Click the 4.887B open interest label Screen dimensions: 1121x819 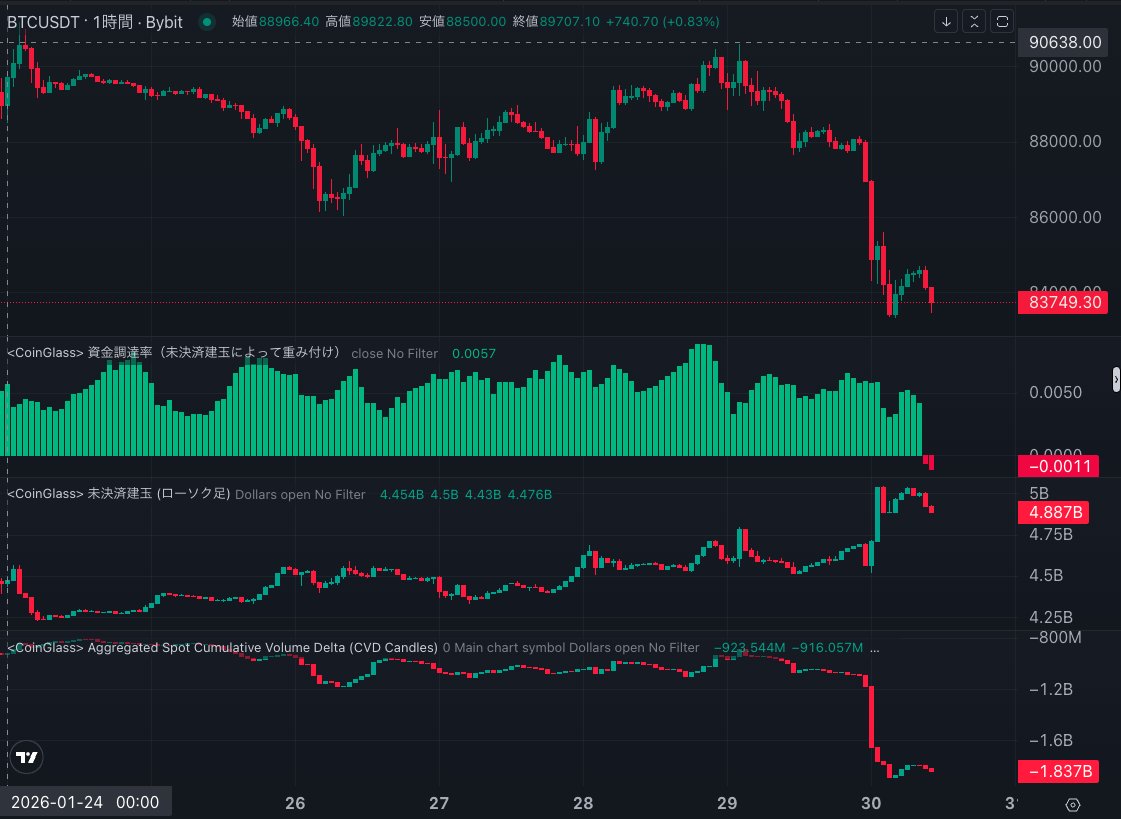point(1055,512)
